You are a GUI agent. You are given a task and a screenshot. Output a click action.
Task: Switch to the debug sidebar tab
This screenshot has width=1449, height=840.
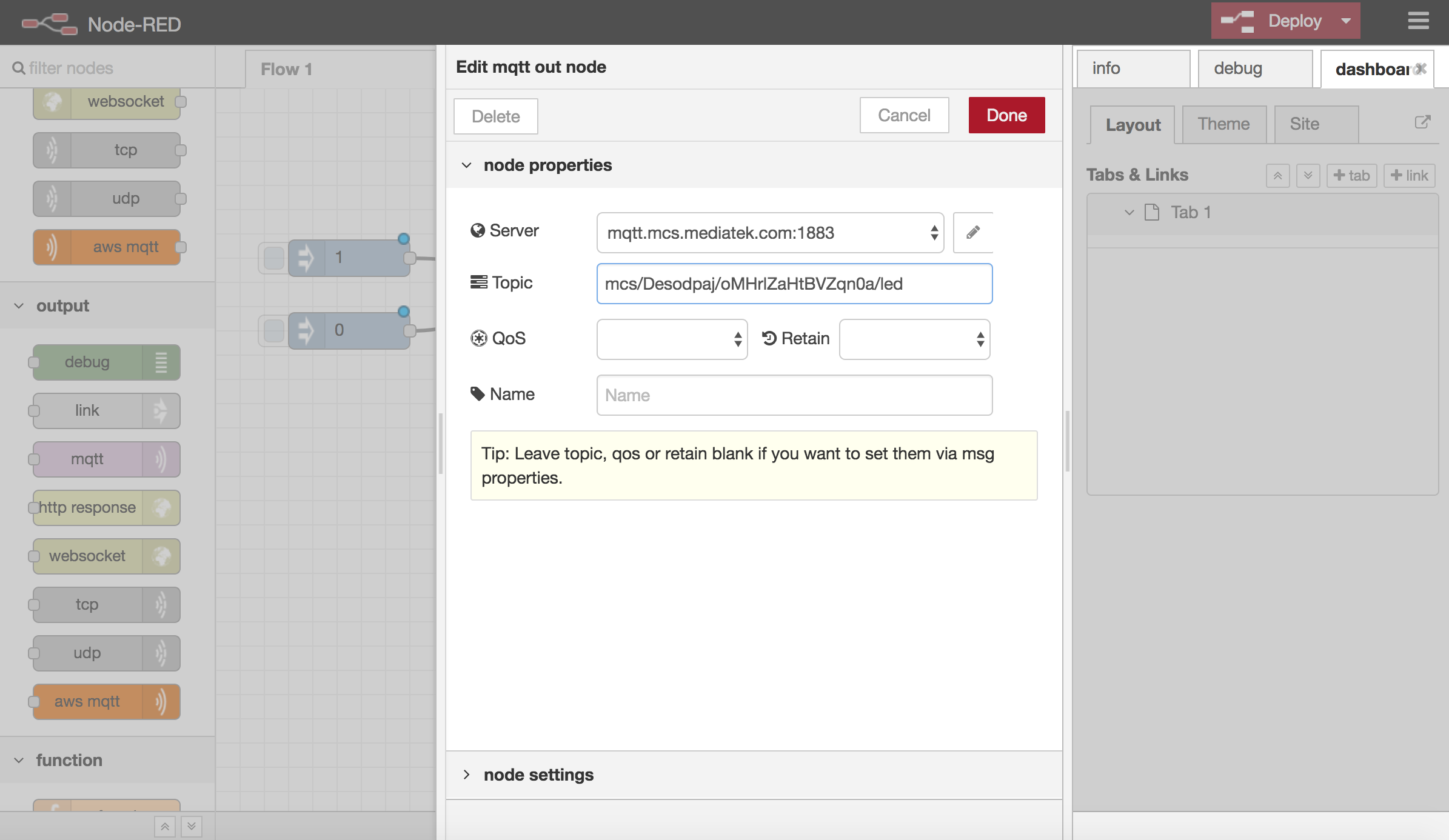coord(1256,68)
